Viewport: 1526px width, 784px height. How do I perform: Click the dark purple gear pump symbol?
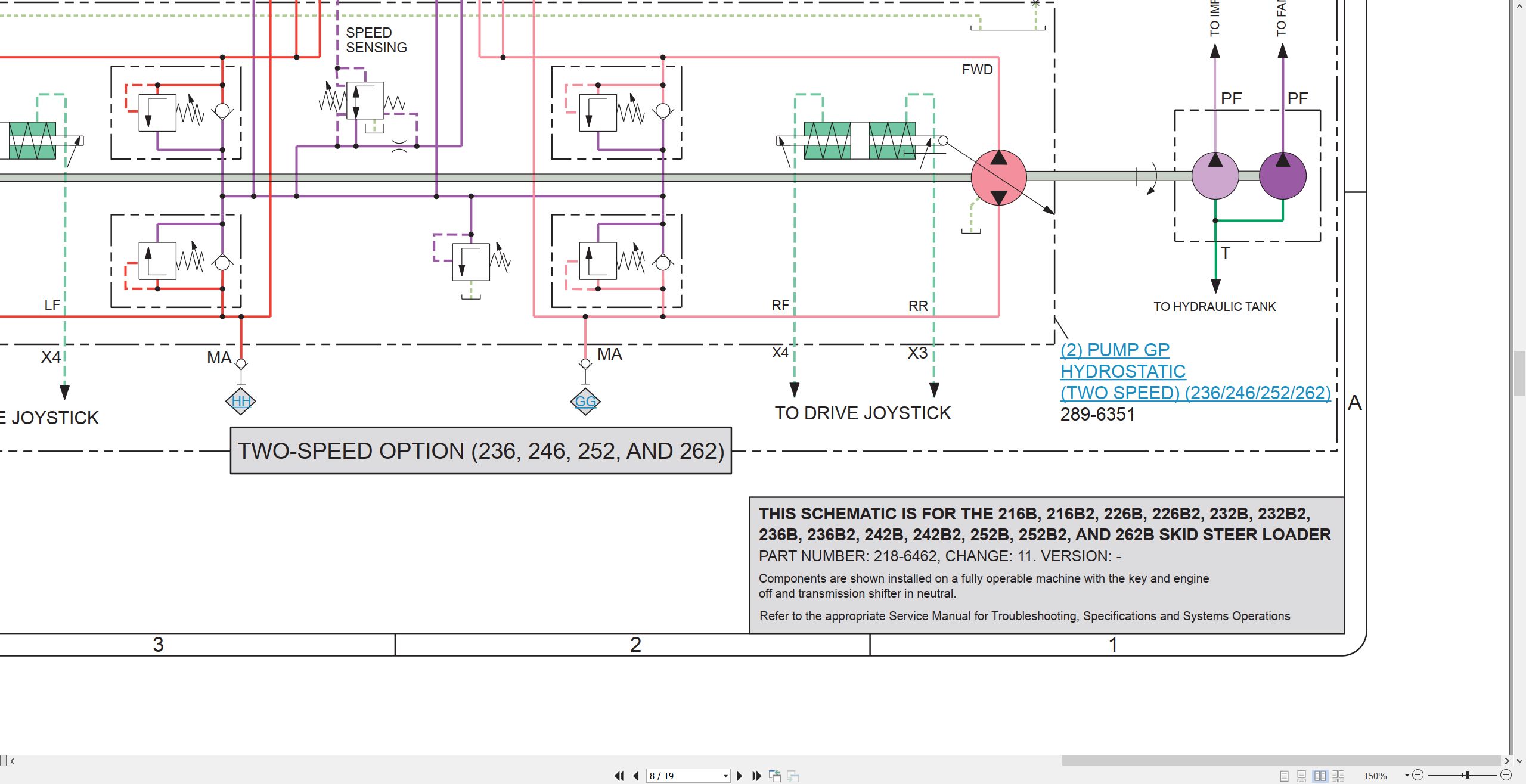[1282, 176]
